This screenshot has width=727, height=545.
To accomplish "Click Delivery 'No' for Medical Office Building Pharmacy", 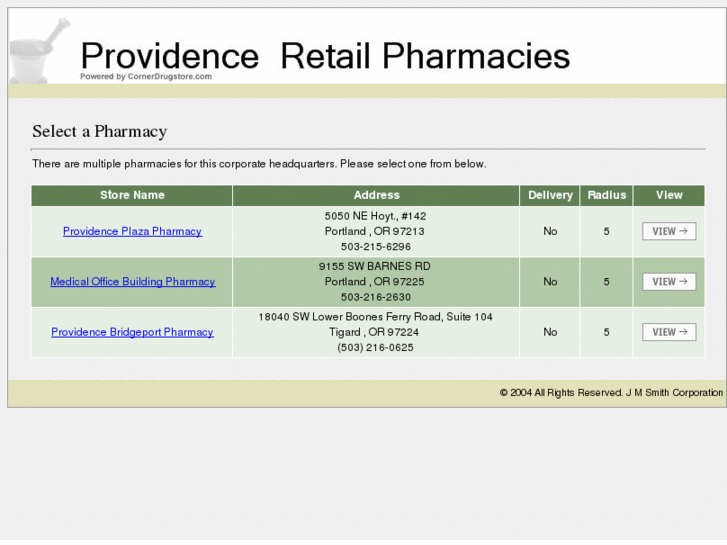I will (x=550, y=282).
